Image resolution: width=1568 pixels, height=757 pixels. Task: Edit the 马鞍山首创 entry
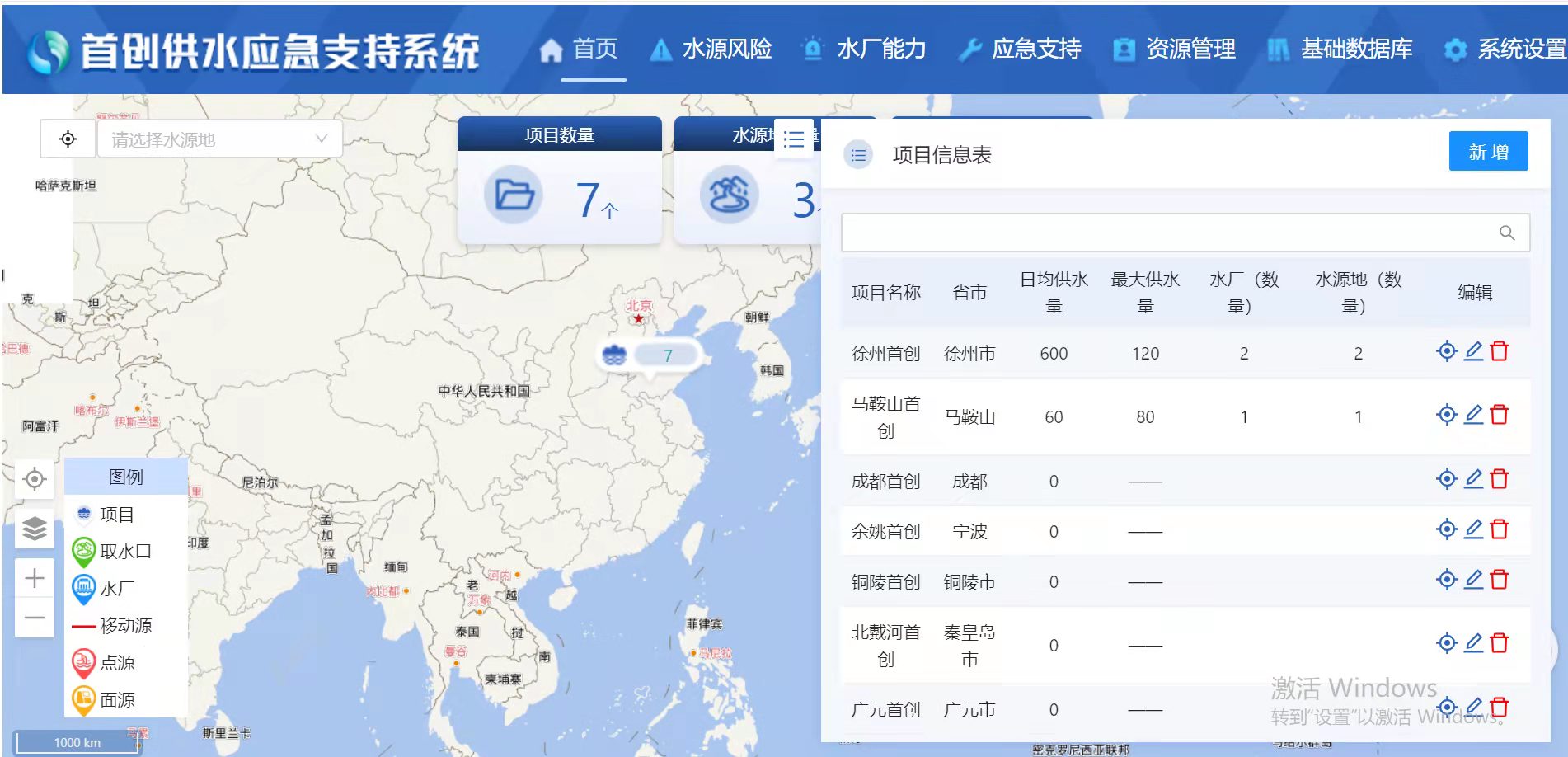1473,415
